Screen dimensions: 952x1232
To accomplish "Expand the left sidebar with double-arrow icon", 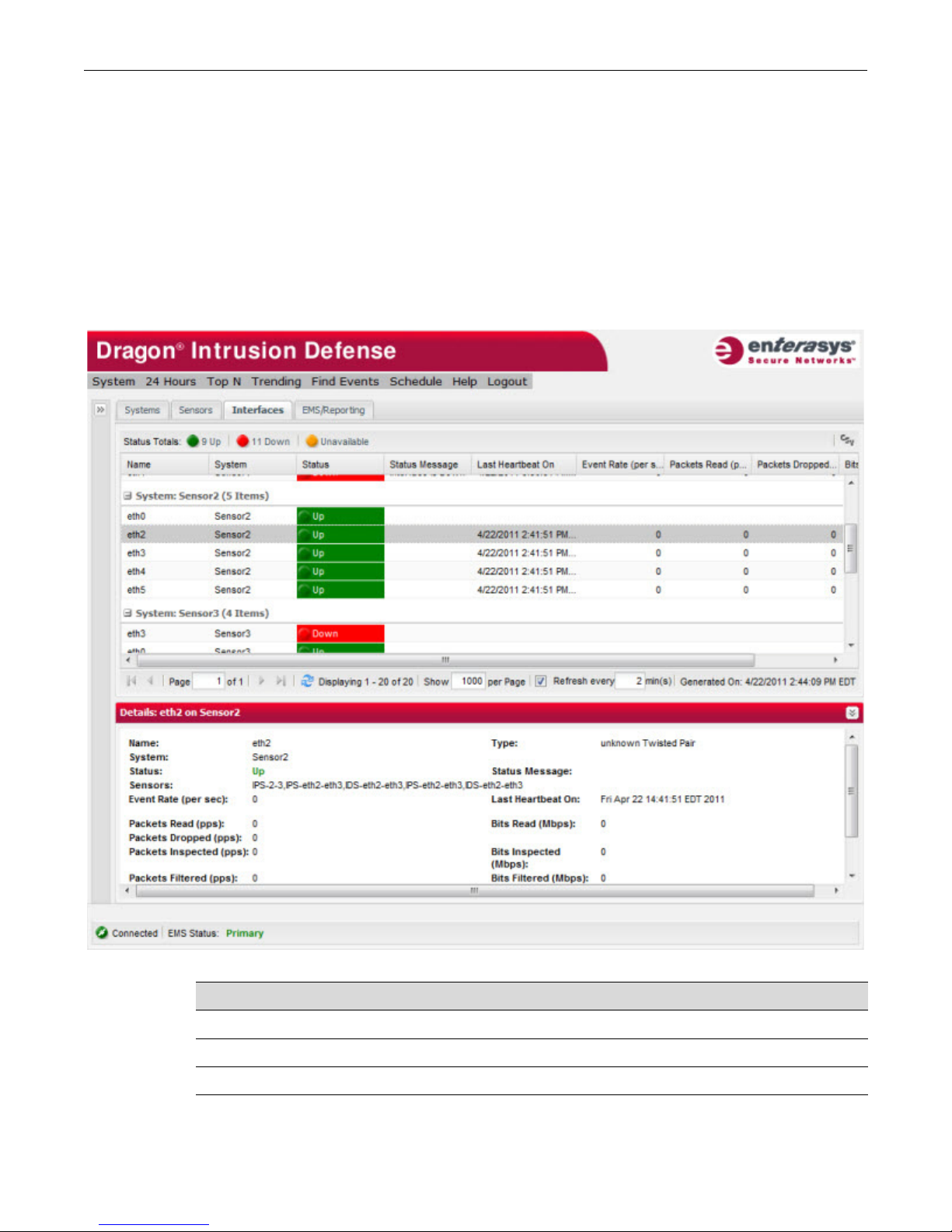I will (100, 410).
